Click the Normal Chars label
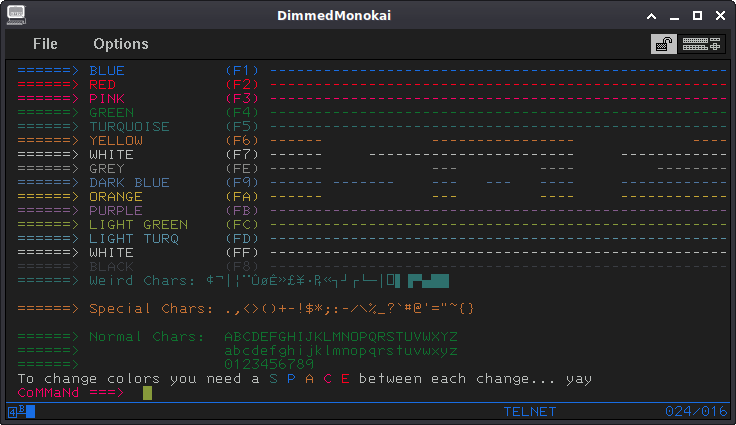This screenshot has height=425, width=736. click(x=147, y=337)
